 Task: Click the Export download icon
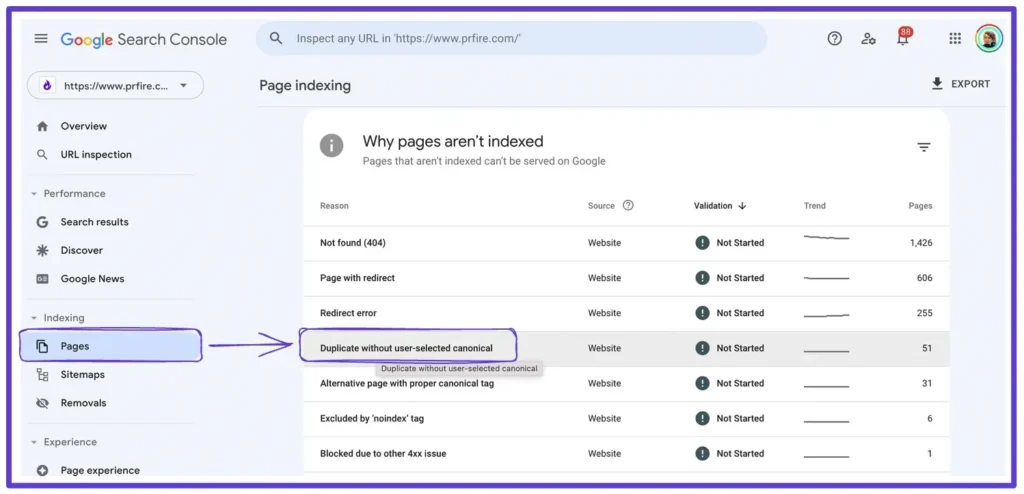[x=937, y=84]
